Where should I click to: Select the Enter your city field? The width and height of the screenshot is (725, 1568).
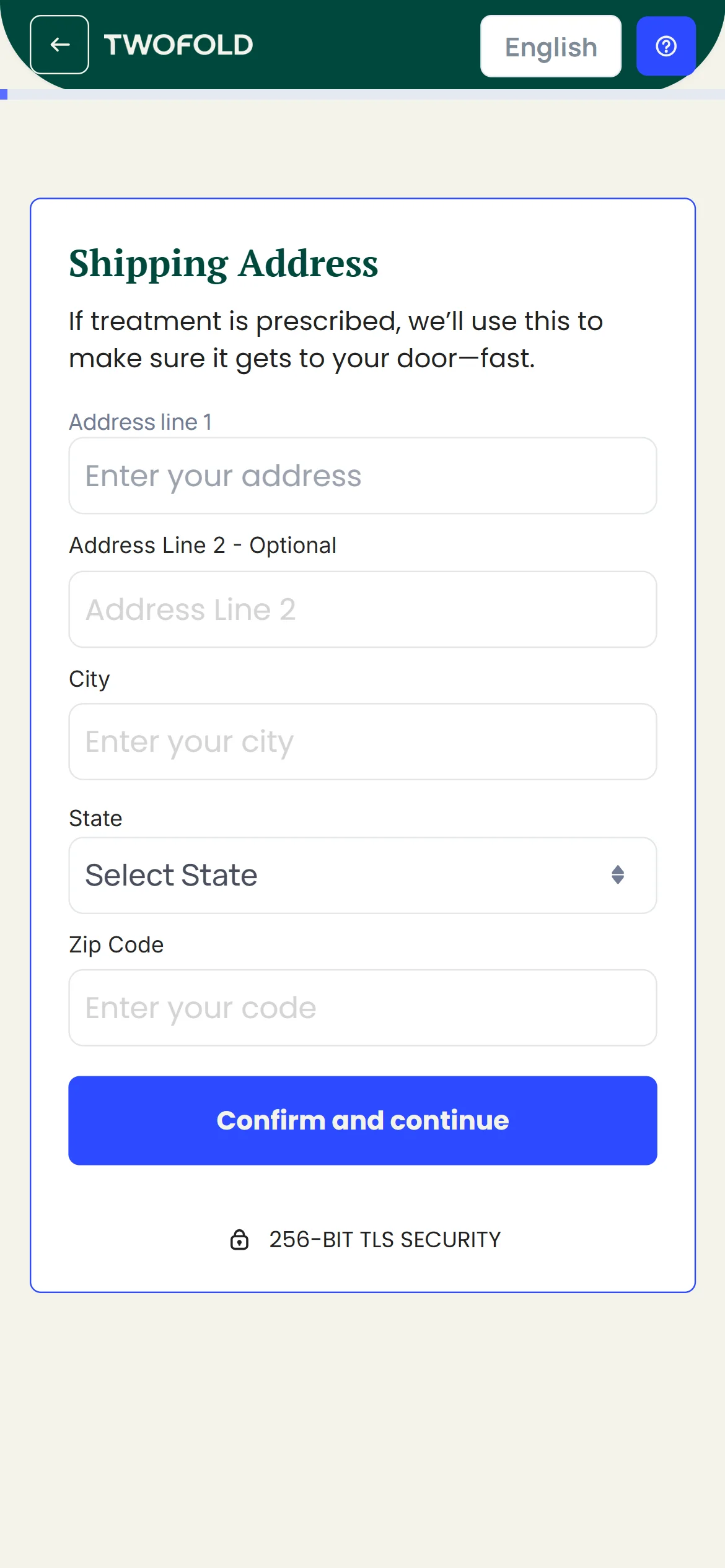coord(362,741)
